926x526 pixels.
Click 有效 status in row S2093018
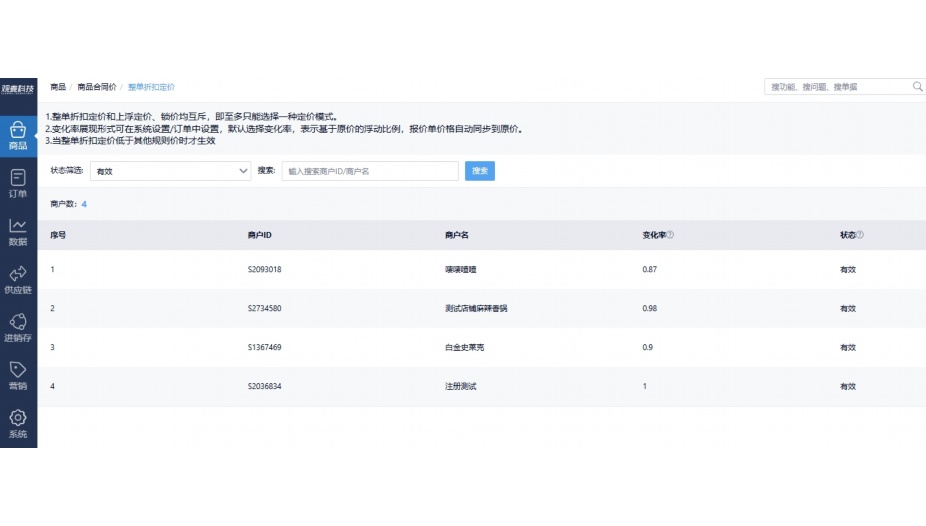pyautogui.click(x=848, y=269)
